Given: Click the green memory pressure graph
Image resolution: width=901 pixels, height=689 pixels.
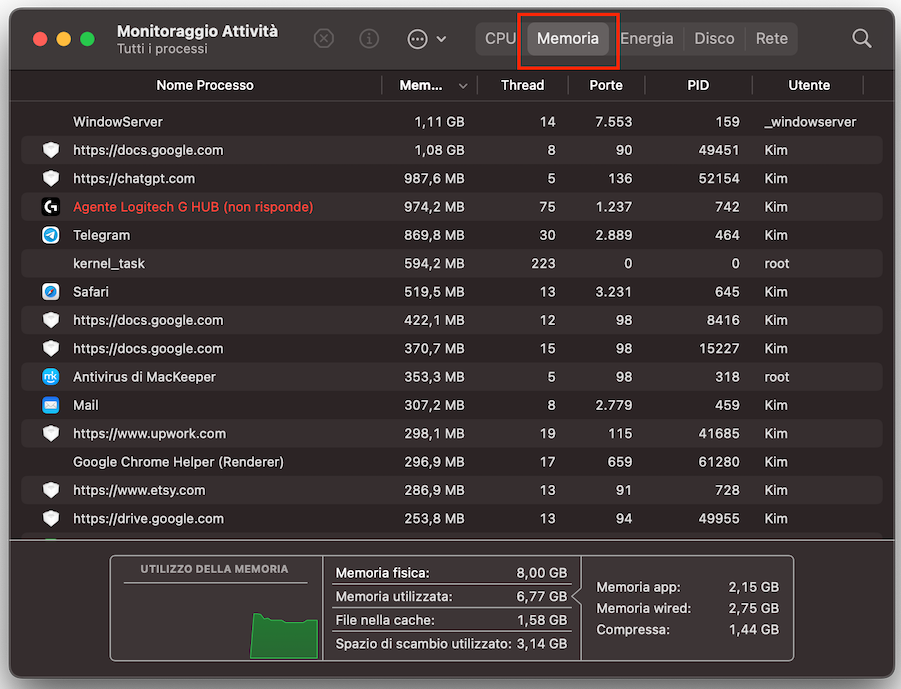Looking at the screenshot, I should point(284,635).
